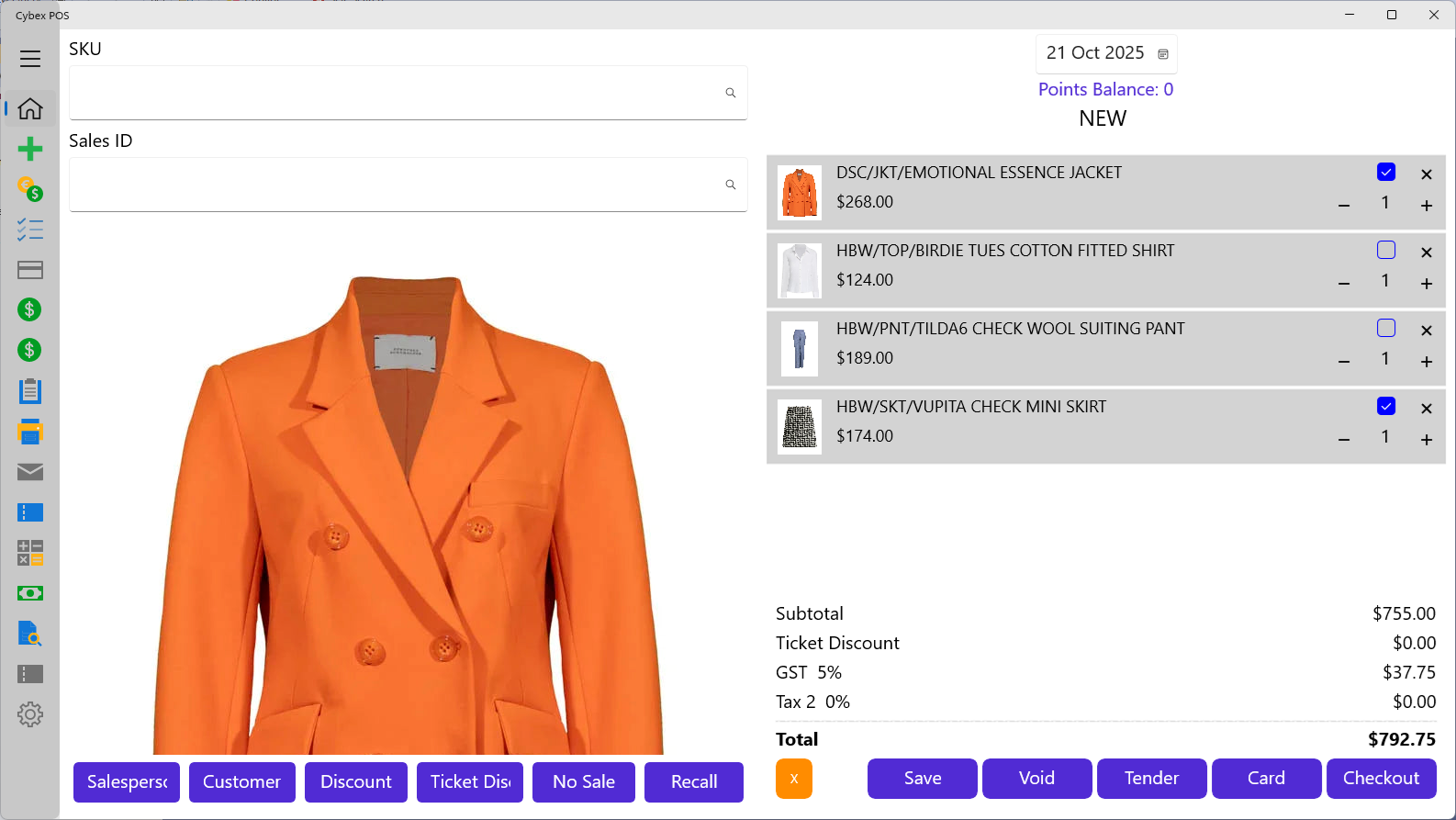Decrease quantity of Tilda6 Wool Suiting Pant

pos(1344,362)
